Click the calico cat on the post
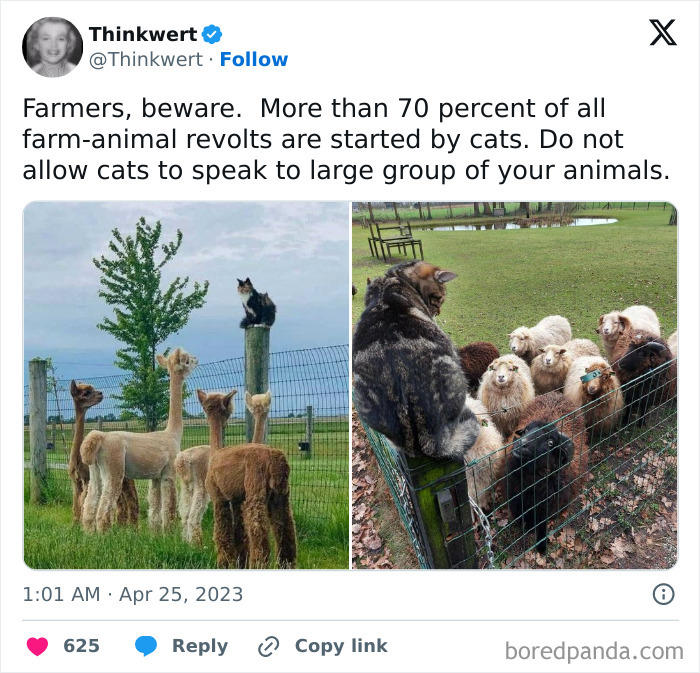Screen dimensions: 700x673 (x=256, y=303)
